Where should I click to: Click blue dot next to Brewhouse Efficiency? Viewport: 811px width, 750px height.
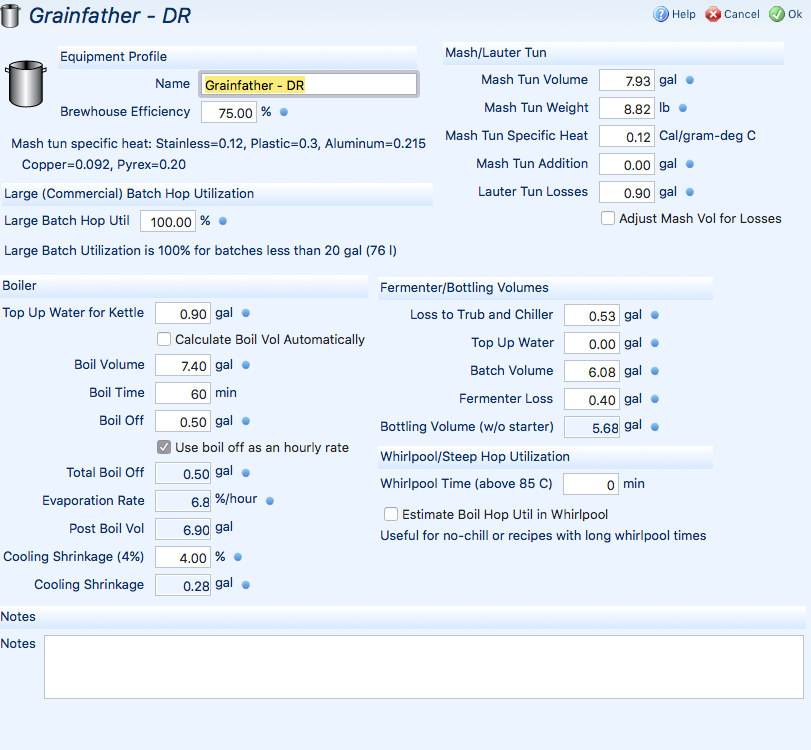pos(283,112)
